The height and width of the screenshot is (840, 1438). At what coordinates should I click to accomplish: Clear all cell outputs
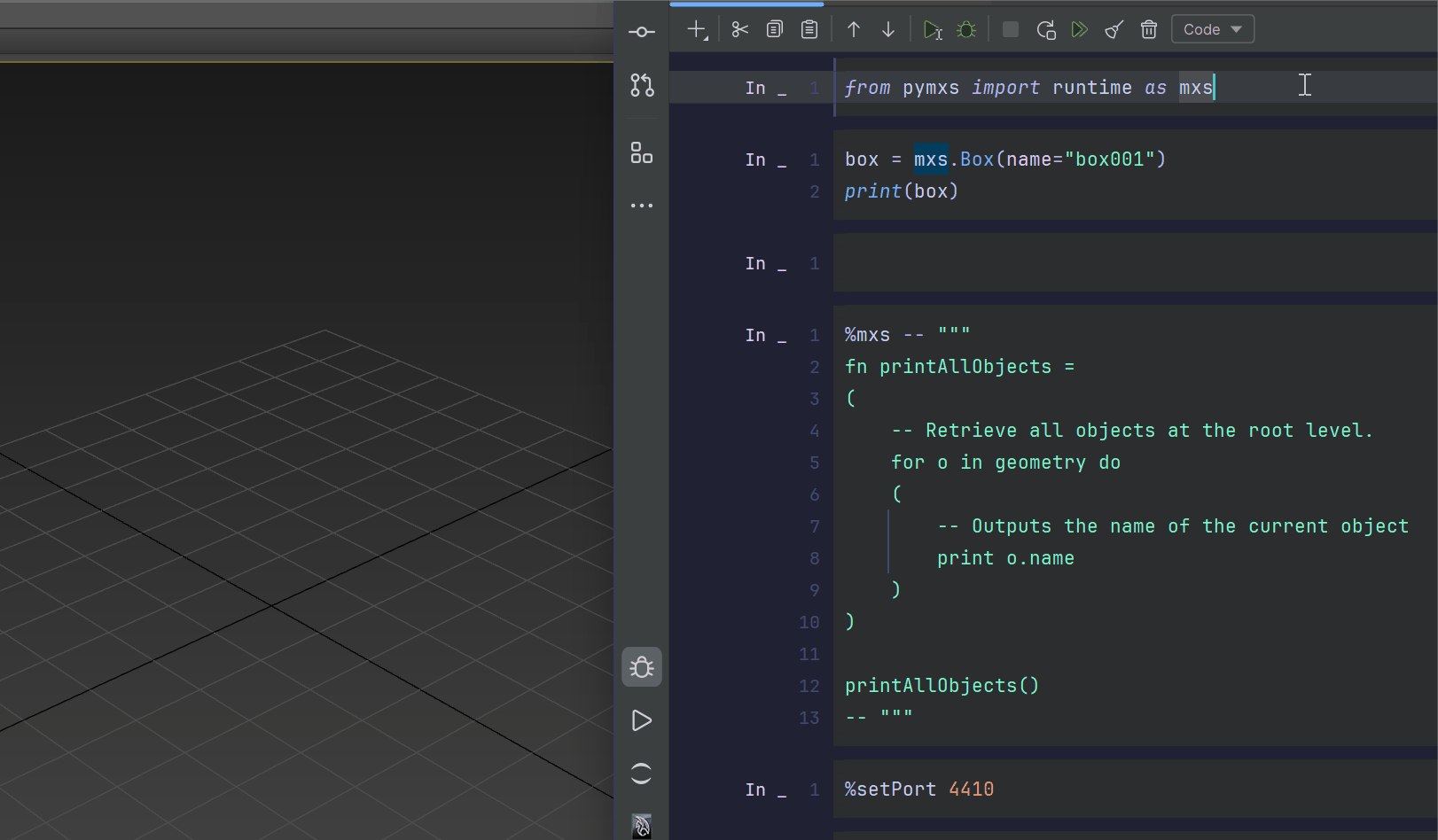pyautogui.click(x=1114, y=30)
